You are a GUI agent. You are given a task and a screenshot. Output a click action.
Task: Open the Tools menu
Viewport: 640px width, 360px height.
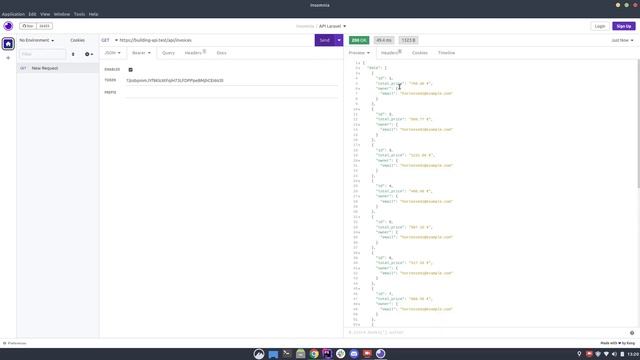tap(79, 14)
